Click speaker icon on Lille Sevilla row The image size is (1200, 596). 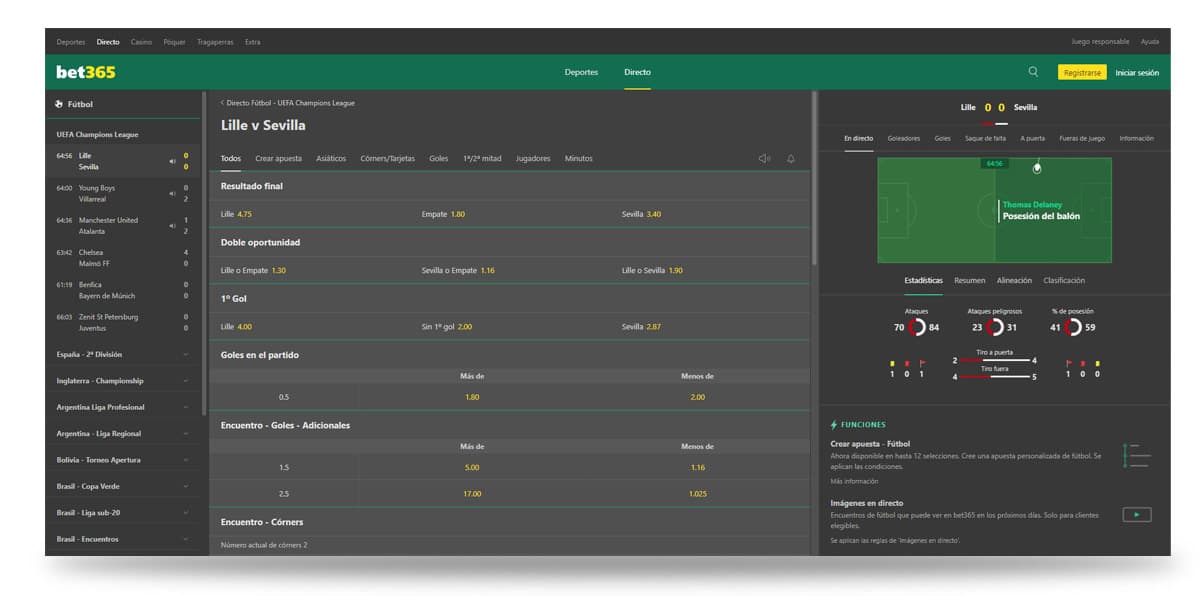pos(172,161)
